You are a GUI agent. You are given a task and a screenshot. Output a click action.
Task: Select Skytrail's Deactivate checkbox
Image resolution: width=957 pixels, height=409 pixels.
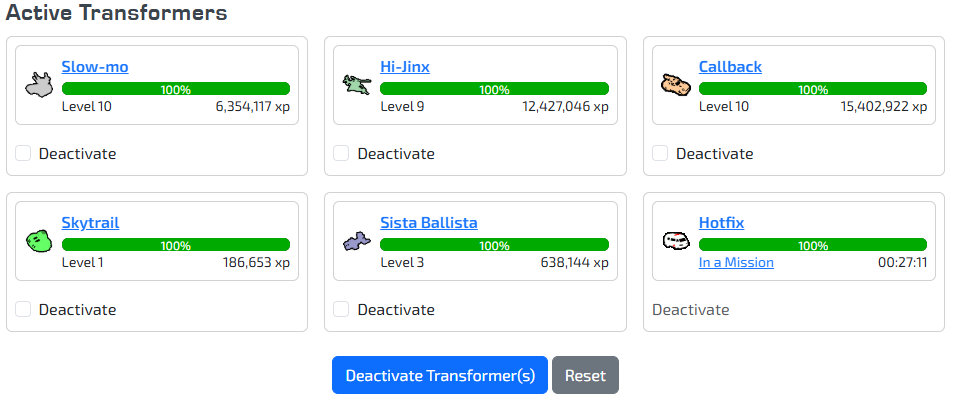(23, 309)
